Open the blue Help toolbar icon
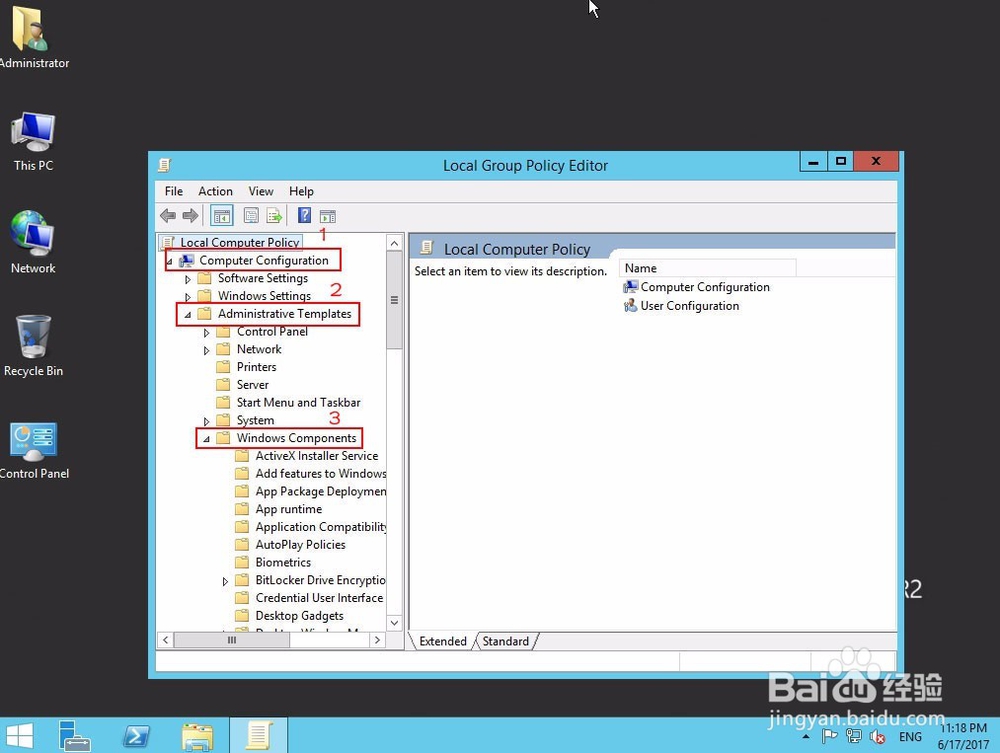1000x753 pixels. (x=305, y=216)
